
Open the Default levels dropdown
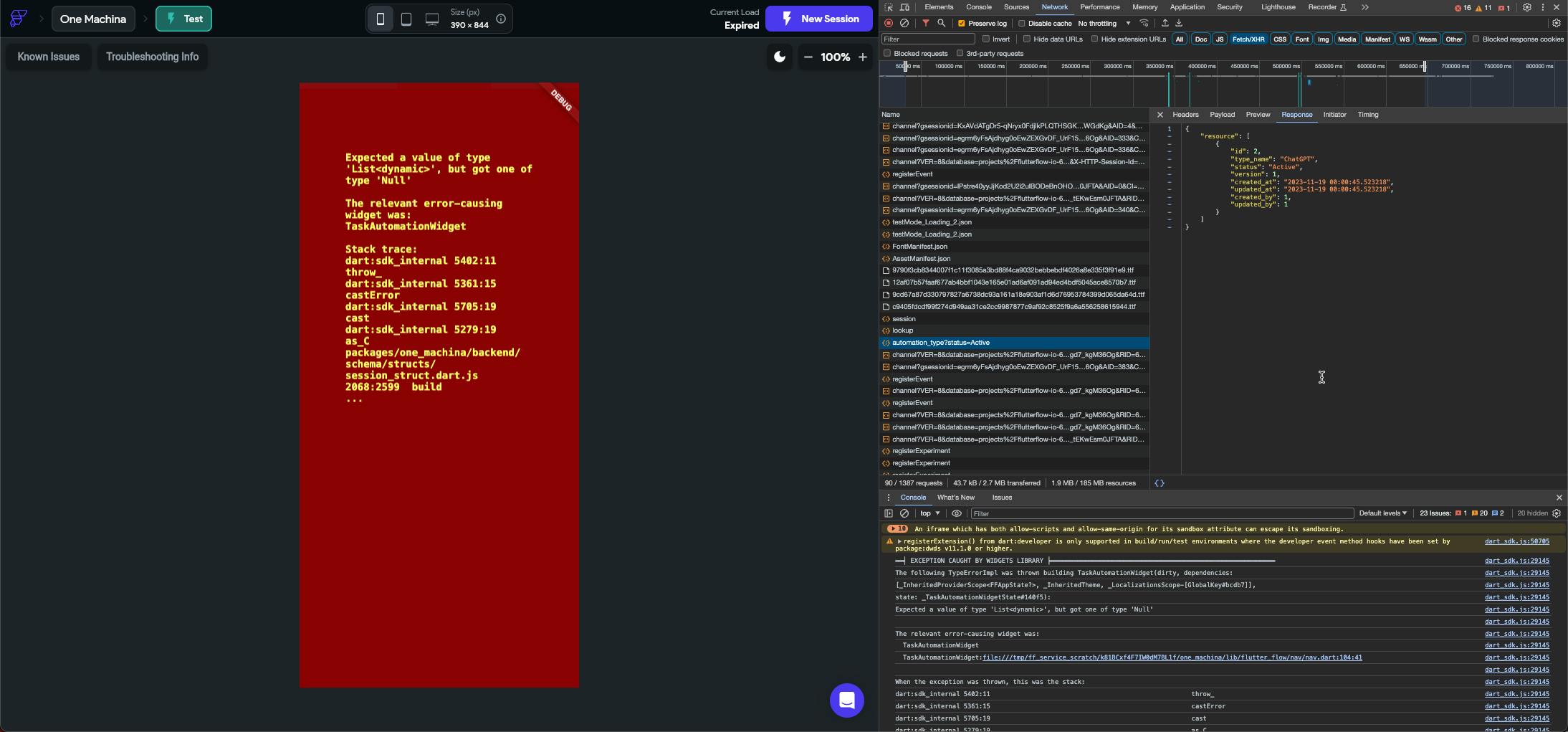click(x=1382, y=513)
